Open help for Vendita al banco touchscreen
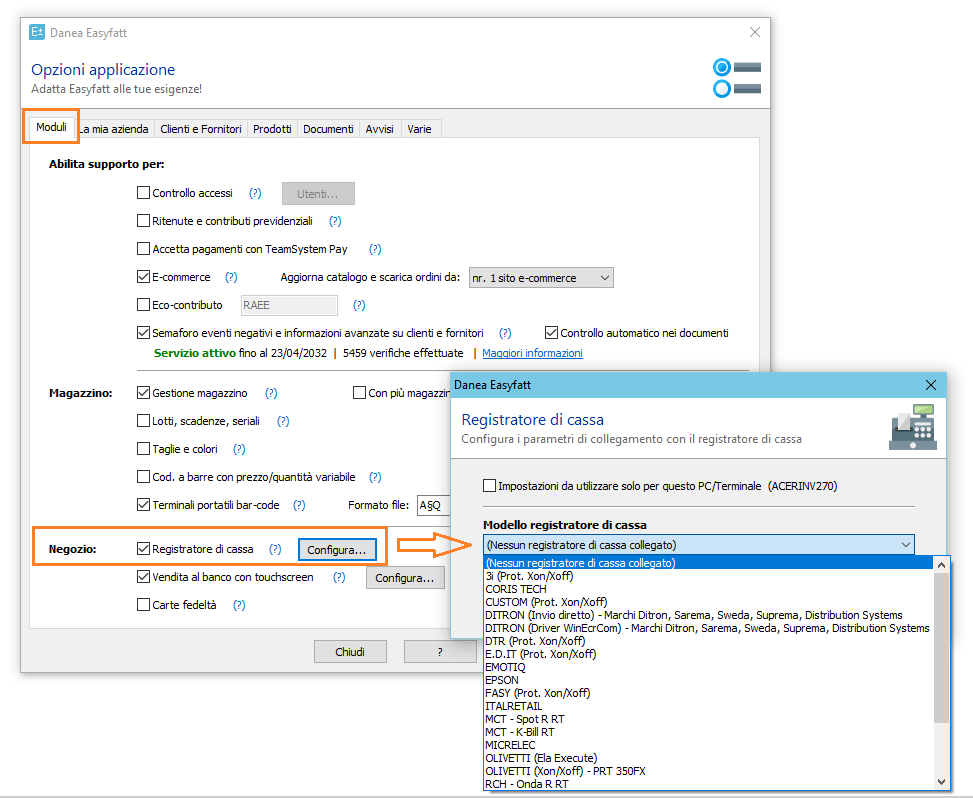The height and width of the screenshot is (798, 973). pyautogui.click(x=339, y=576)
